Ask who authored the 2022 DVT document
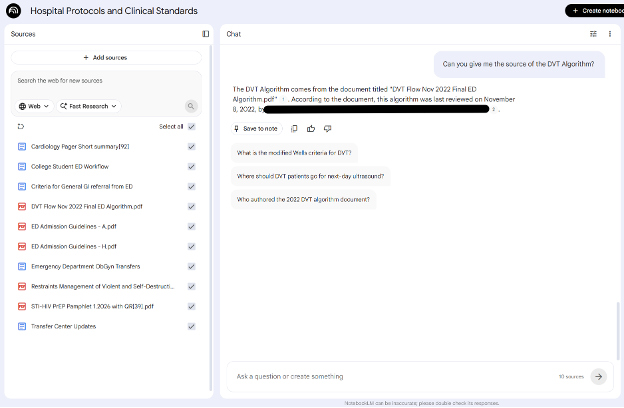 [303, 199]
